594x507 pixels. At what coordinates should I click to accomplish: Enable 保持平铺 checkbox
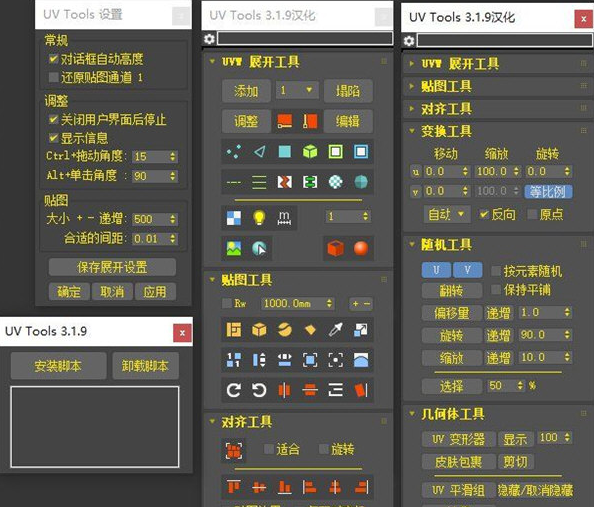click(x=496, y=290)
